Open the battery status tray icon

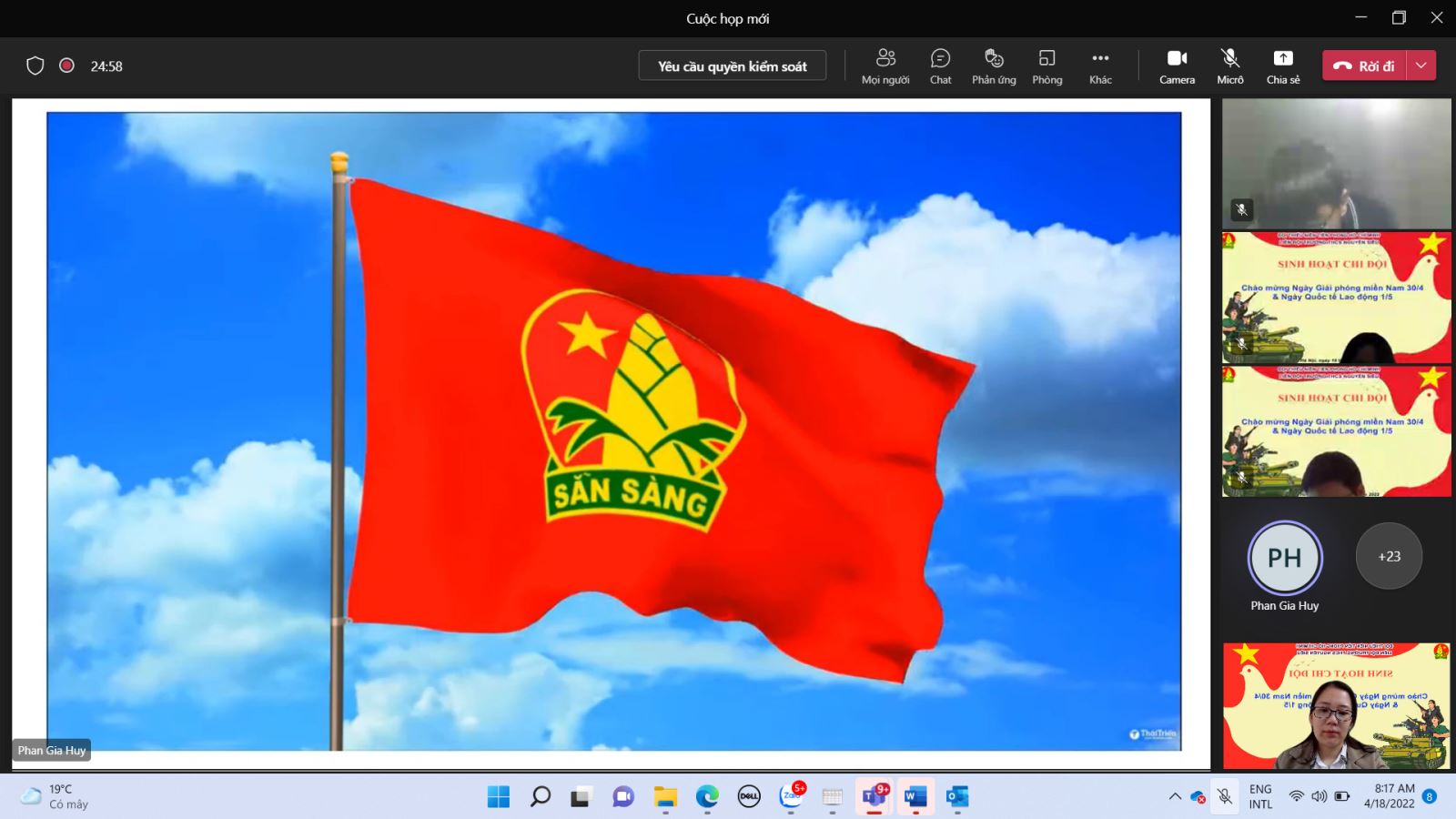1341,797
